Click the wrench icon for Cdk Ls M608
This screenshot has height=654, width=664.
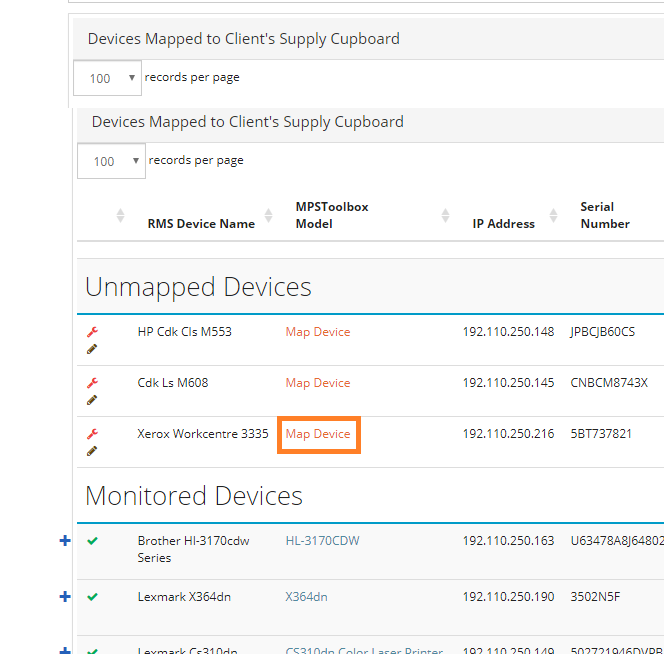pos(92,383)
